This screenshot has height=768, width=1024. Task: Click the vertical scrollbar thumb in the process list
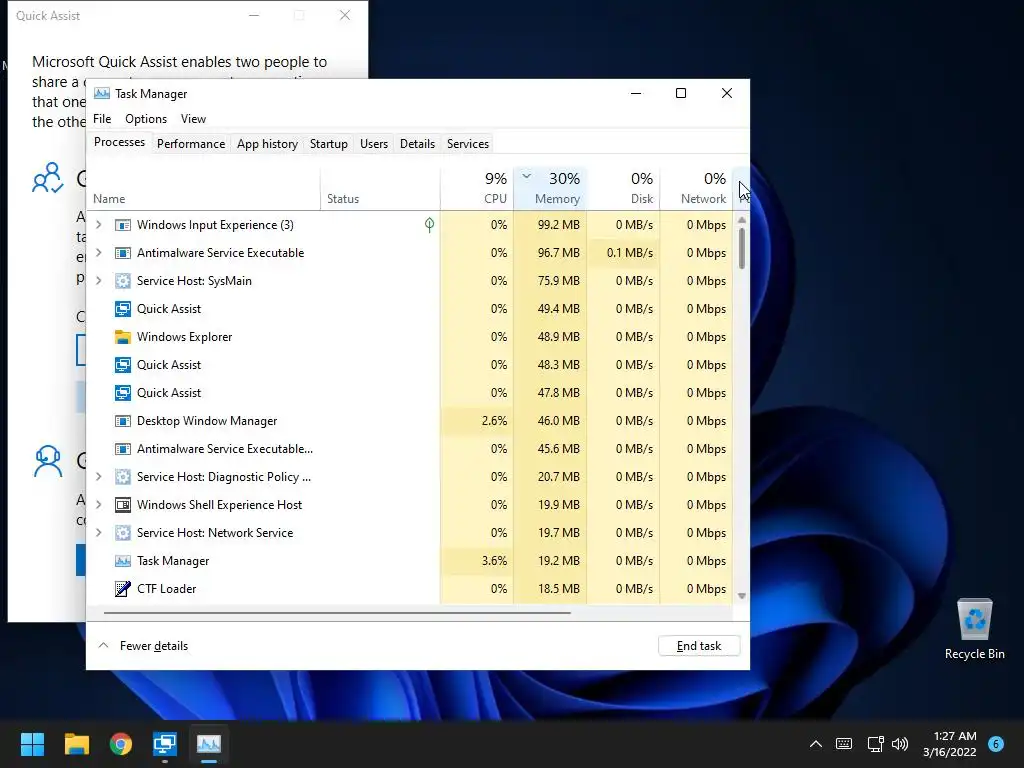742,248
